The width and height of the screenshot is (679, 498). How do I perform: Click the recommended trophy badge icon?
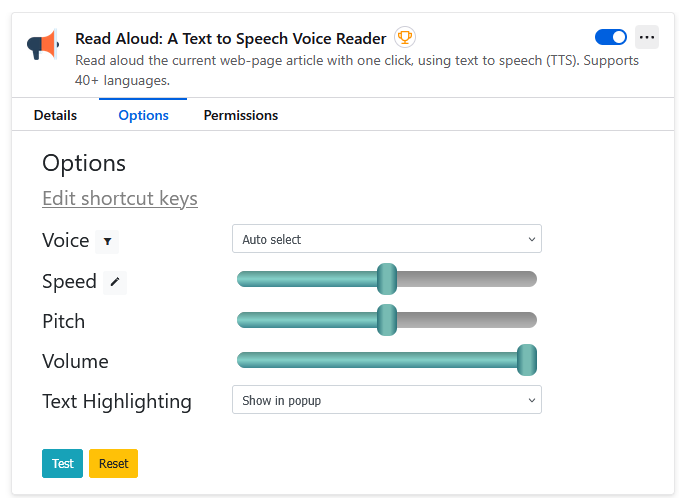404,38
